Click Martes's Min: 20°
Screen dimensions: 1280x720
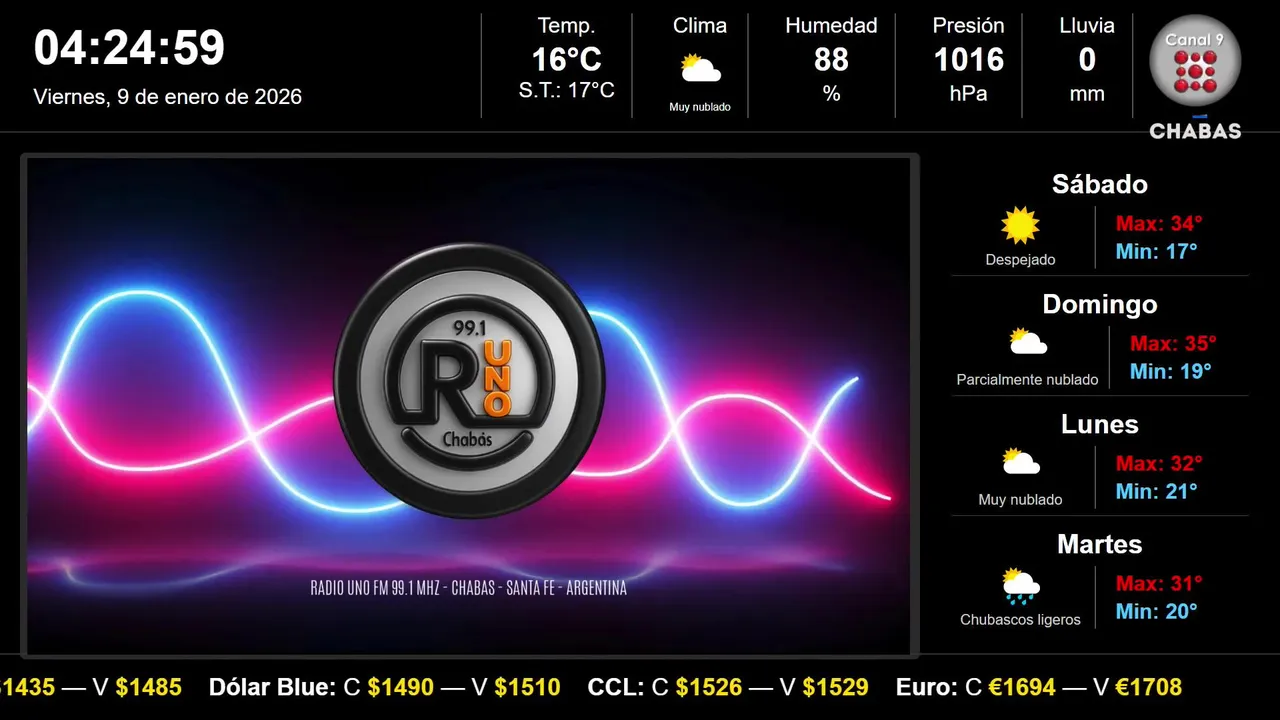tap(1157, 612)
